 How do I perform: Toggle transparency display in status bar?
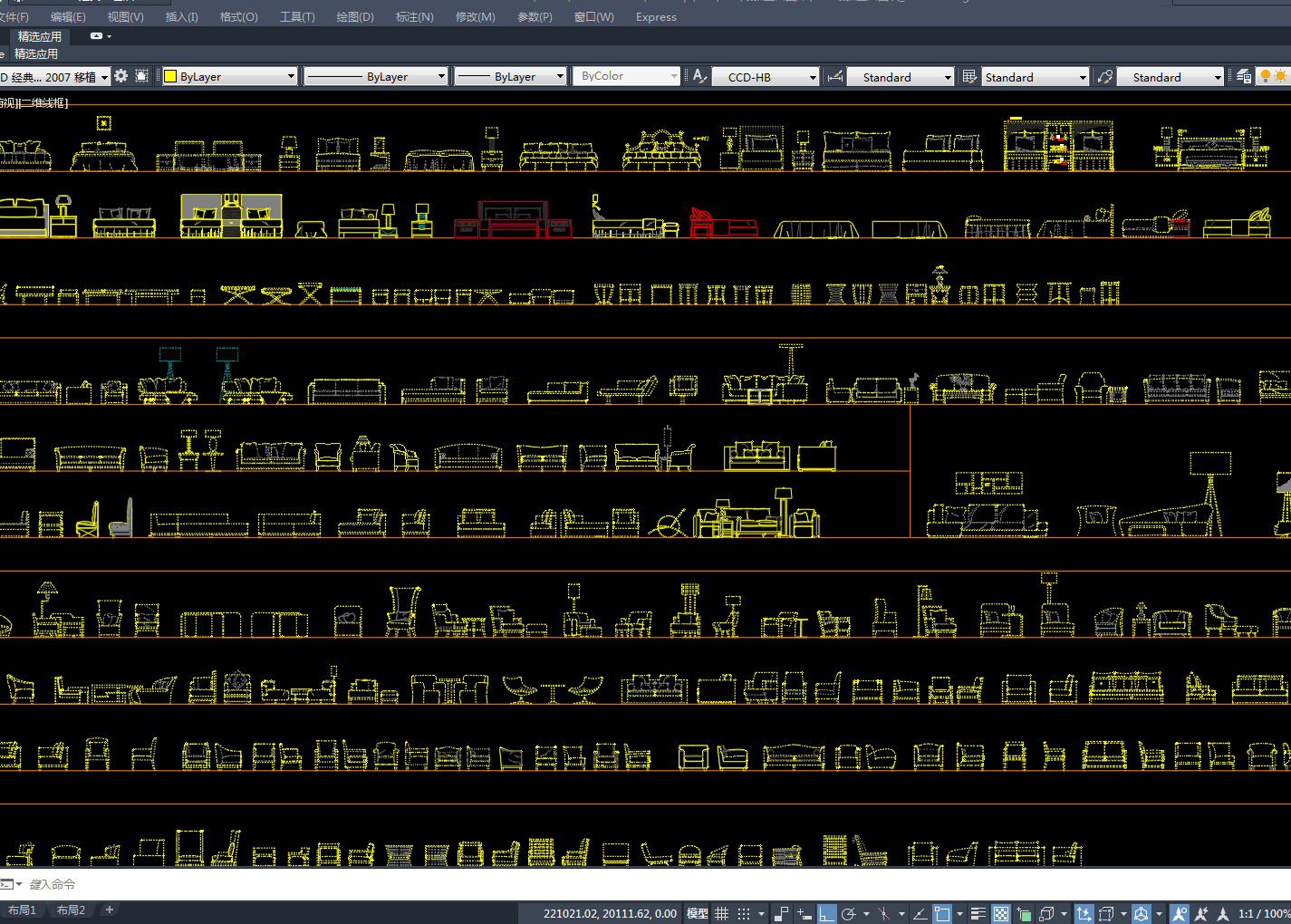(1001, 913)
